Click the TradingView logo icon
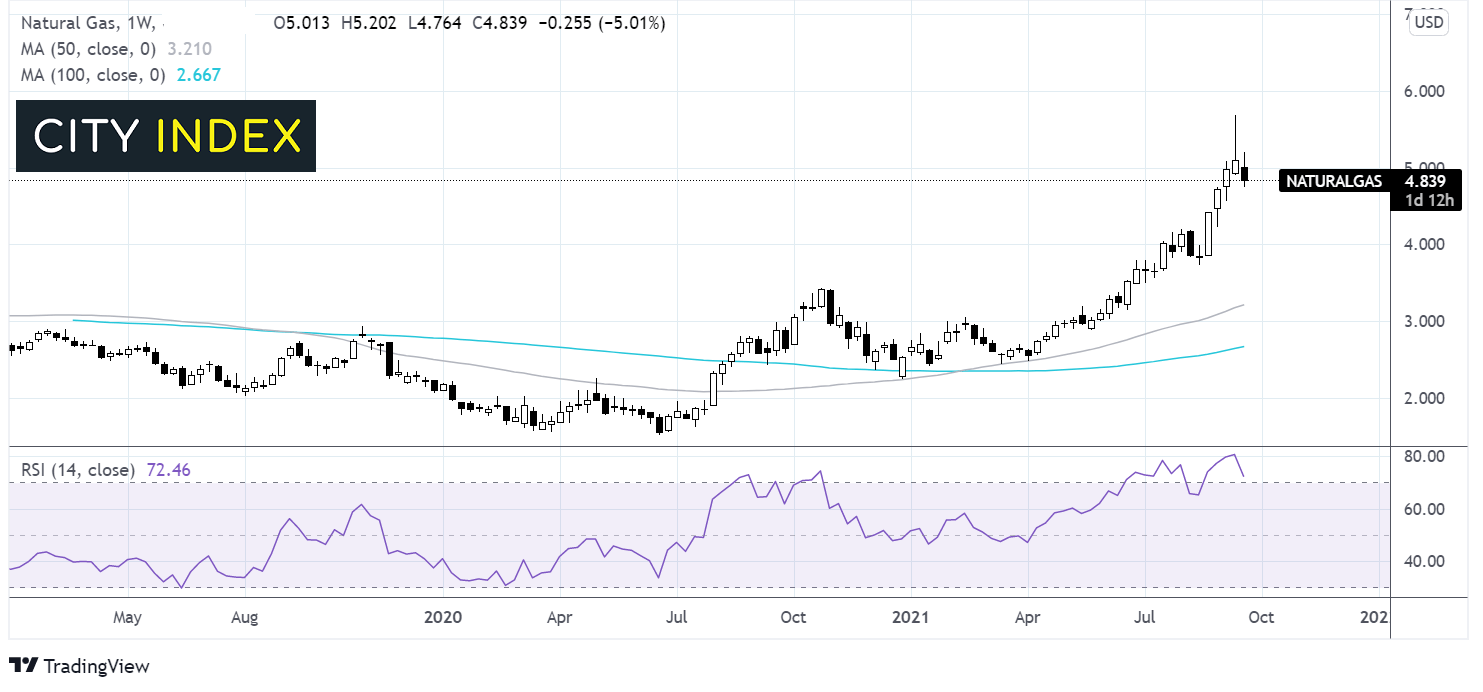This screenshot has width=1483, height=692. 22,666
